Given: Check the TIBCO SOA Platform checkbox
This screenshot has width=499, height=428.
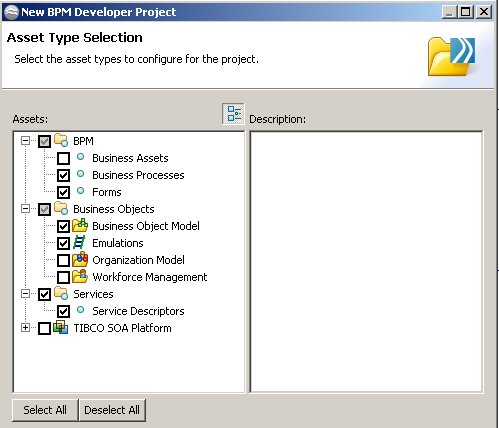Looking at the screenshot, I should 44,328.
